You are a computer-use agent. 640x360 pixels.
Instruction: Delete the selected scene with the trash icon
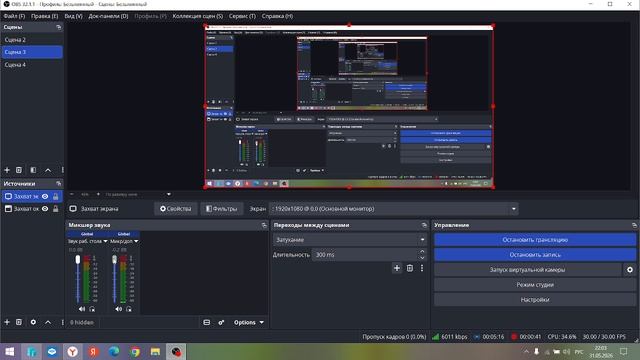tap(19, 170)
